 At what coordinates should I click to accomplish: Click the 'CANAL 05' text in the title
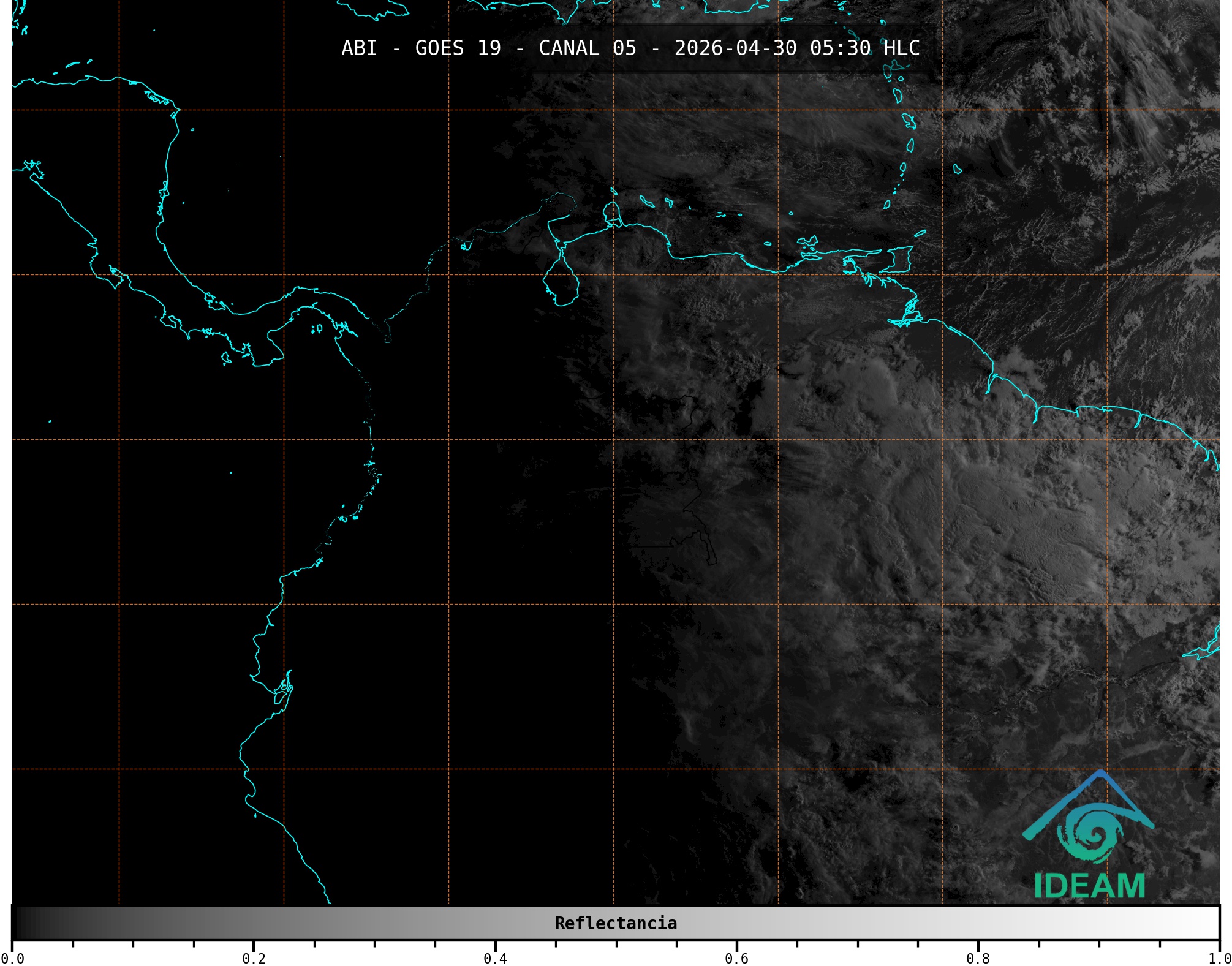point(587,48)
